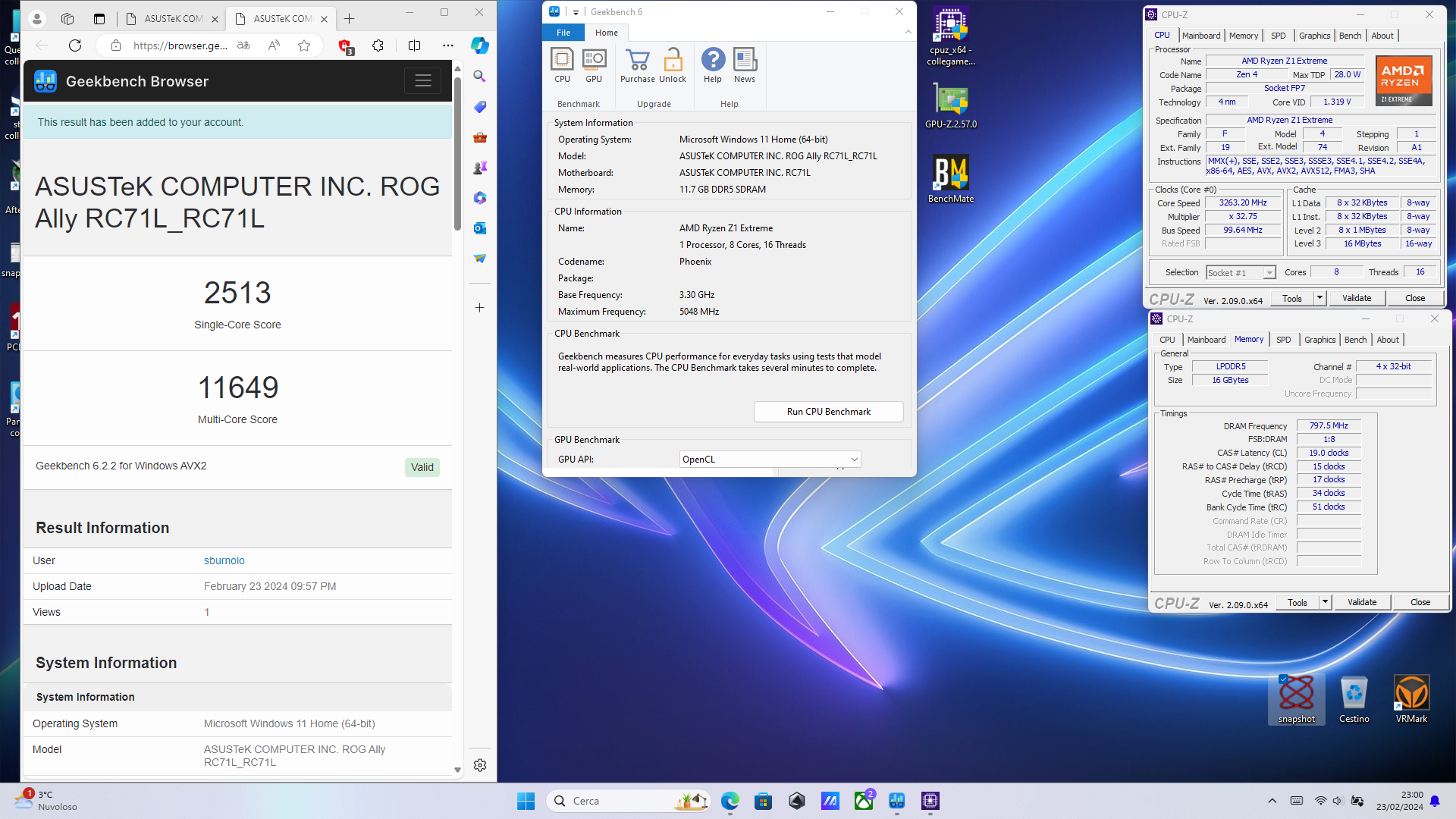Click Validate in lower CPU-Z window
The width and height of the screenshot is (1456, 819).
(1361, 603)
